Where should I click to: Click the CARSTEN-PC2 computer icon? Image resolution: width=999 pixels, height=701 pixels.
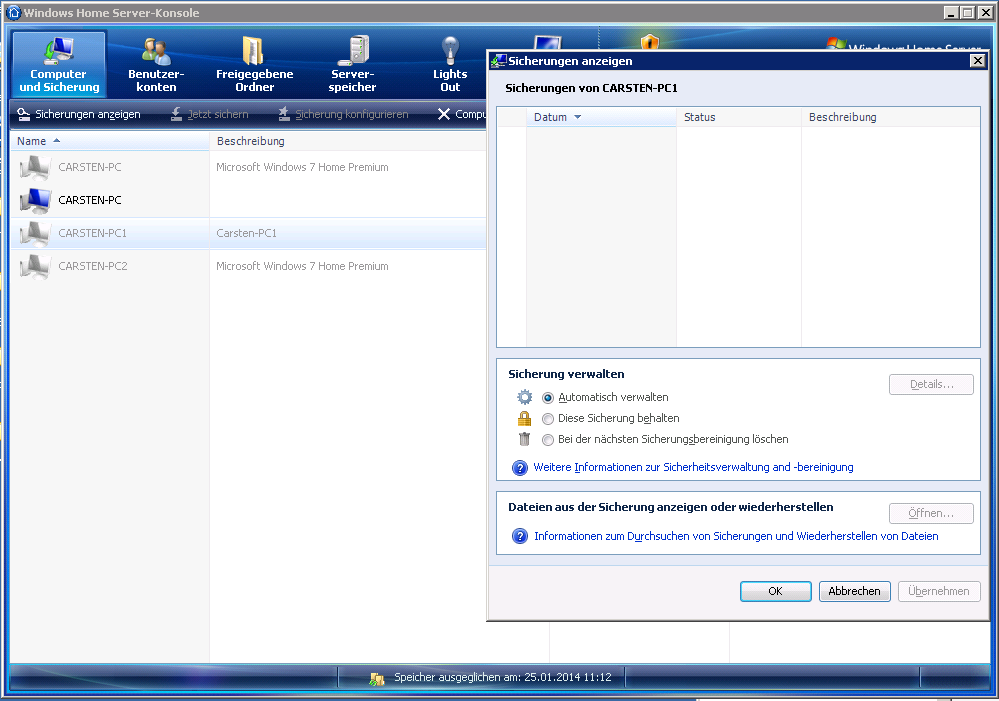(35, 266)
